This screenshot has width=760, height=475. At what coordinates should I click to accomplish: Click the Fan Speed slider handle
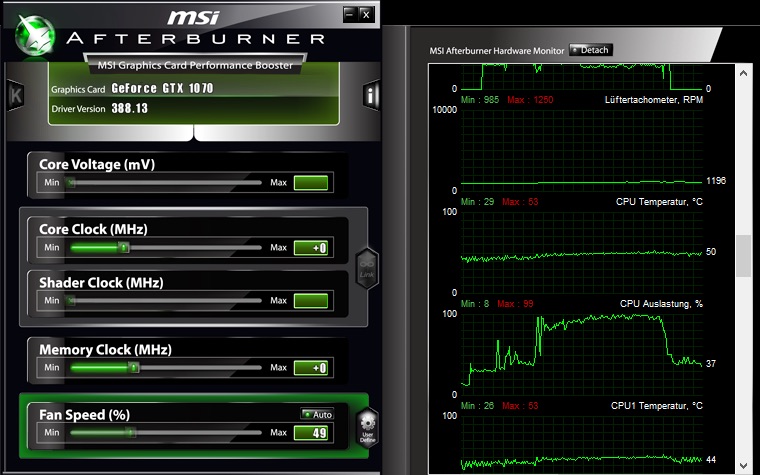pyautogui.click(x=130, y=432)
